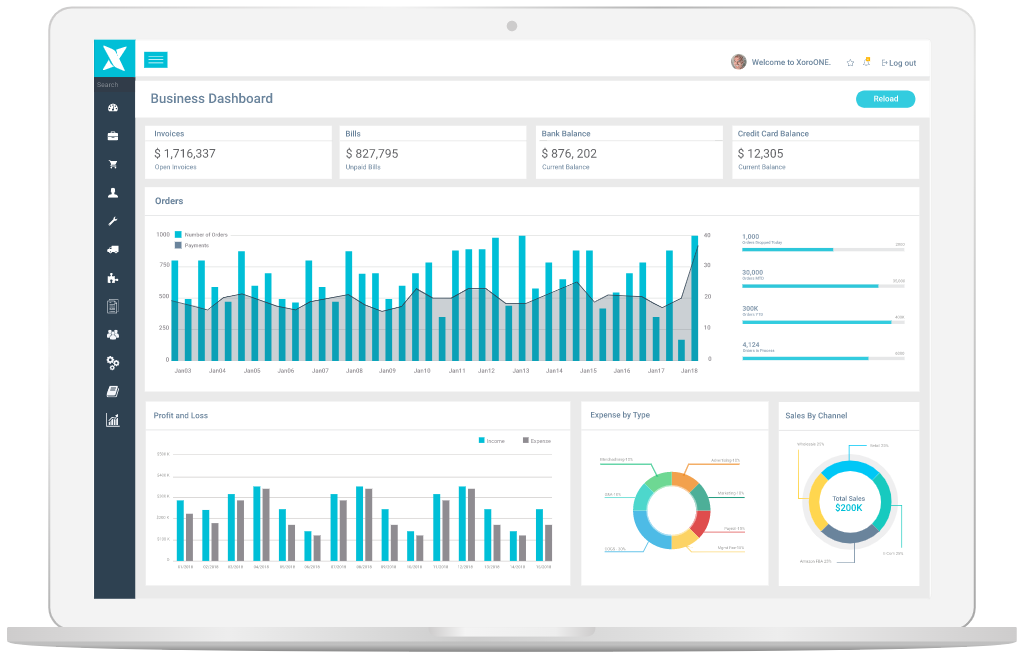The image size is (1025, 658).
Task: Toggle the Expense legend in Profit and Loss
Action: click(536, 440)
